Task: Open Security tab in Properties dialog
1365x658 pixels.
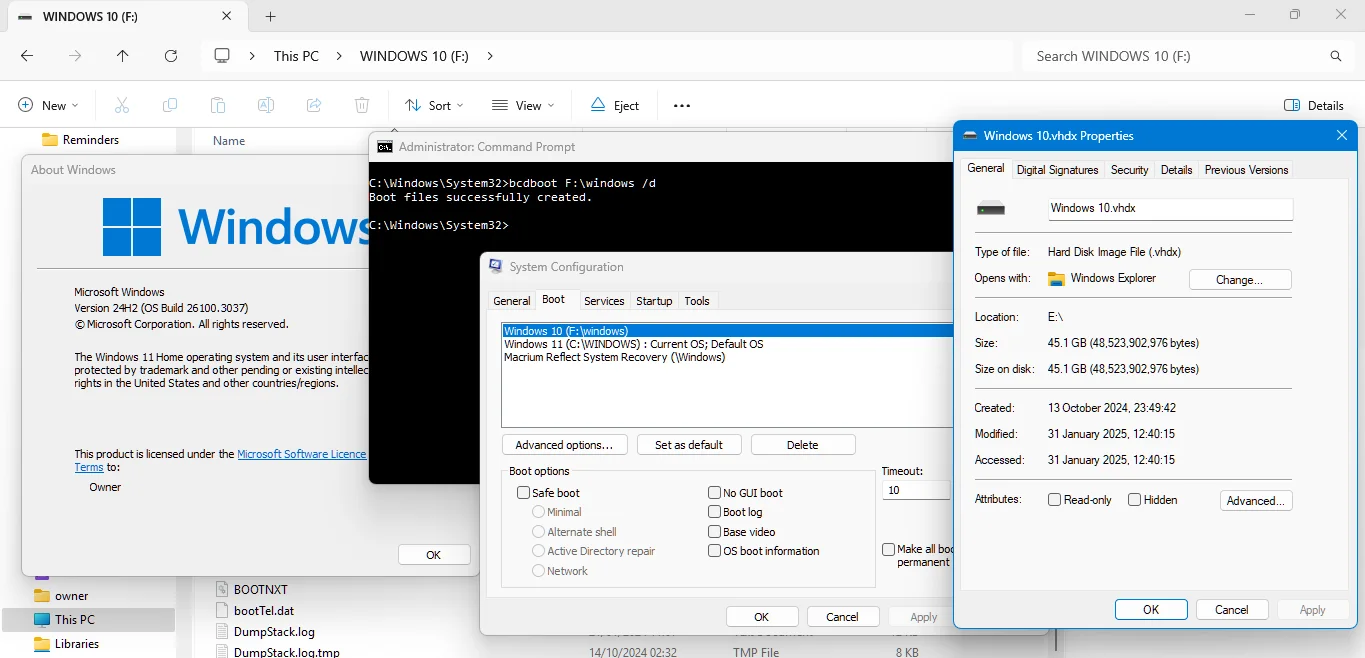Action: tap(1129, 170)
